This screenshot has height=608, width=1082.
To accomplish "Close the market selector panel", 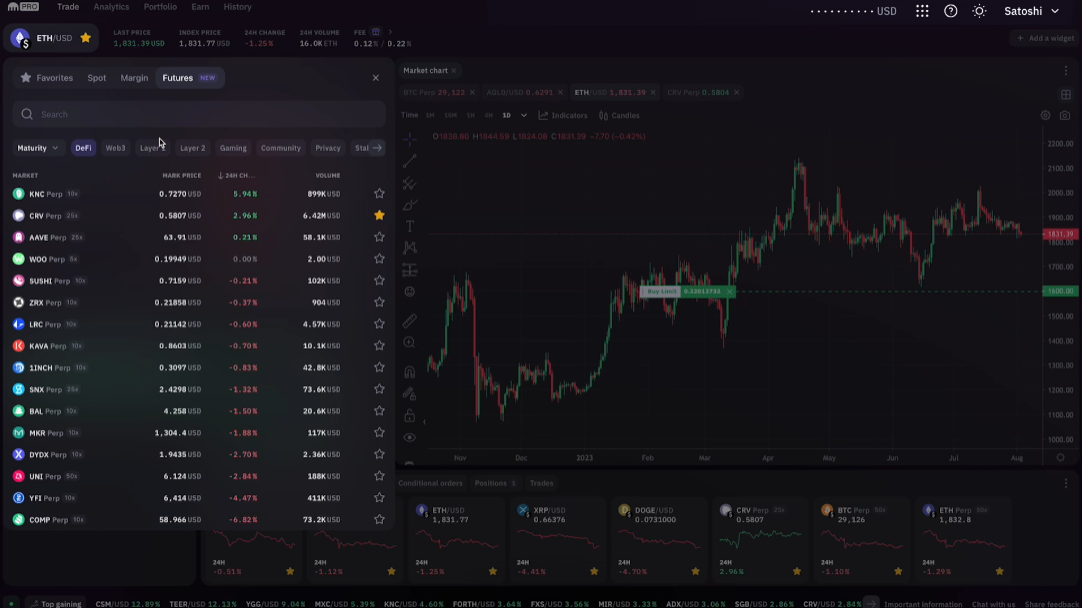I will 375,78.
